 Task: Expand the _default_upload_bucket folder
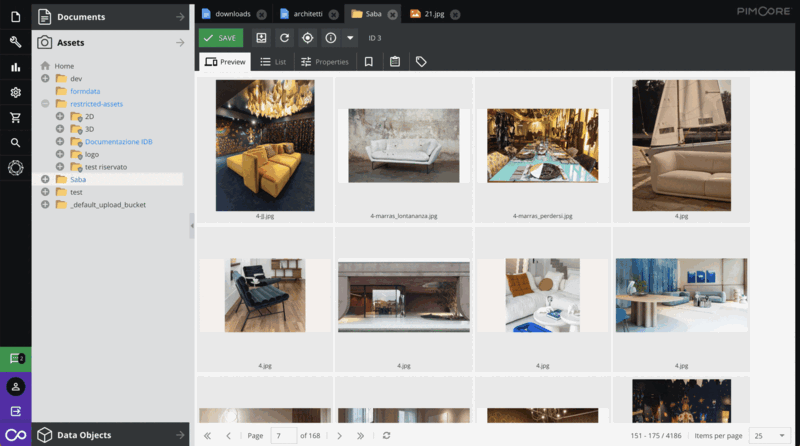(x=45, y=205)
